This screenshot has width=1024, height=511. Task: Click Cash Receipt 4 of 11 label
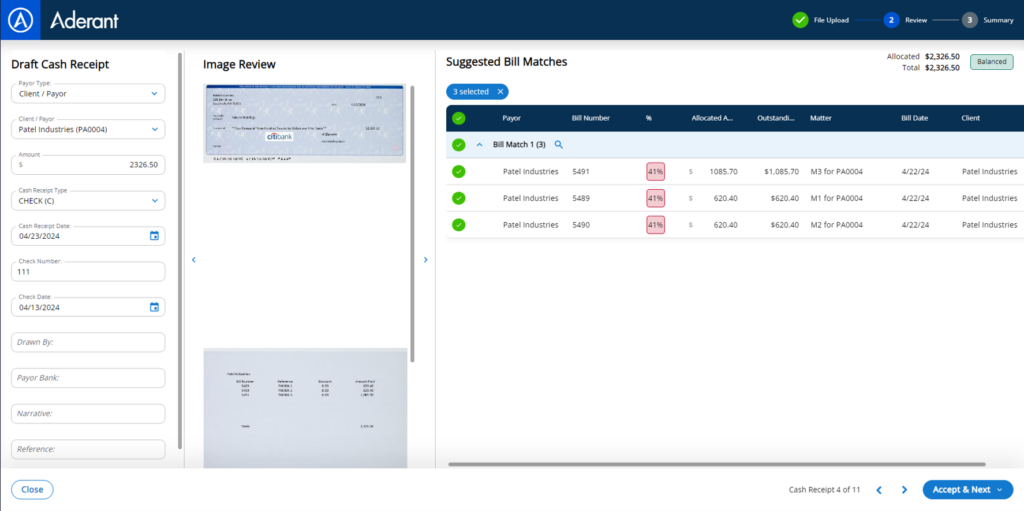[x=824, y=489]
